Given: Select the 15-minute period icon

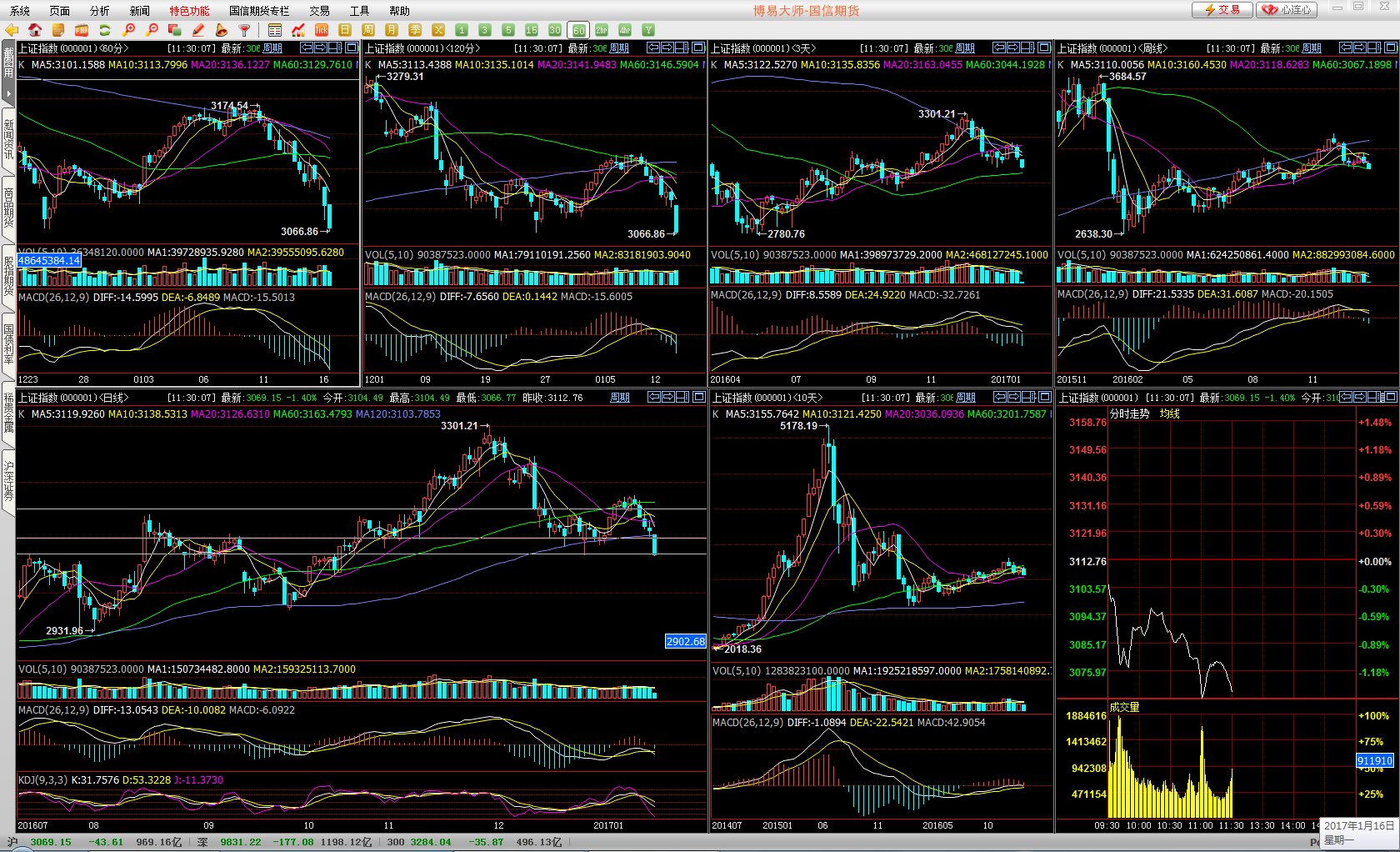Looking at the screenshot, I should [x=532, y=30].
